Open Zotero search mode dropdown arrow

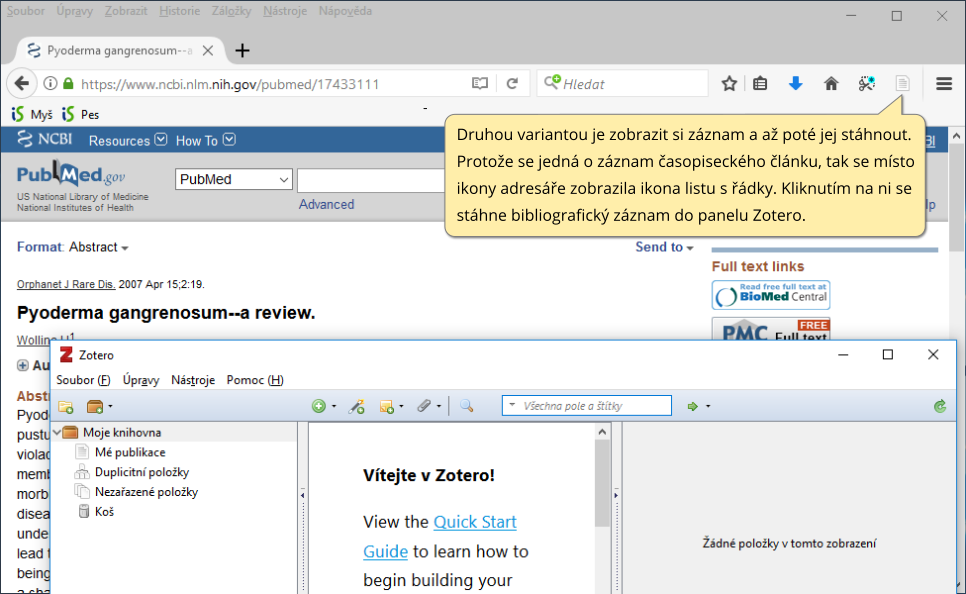click(512, 405)
